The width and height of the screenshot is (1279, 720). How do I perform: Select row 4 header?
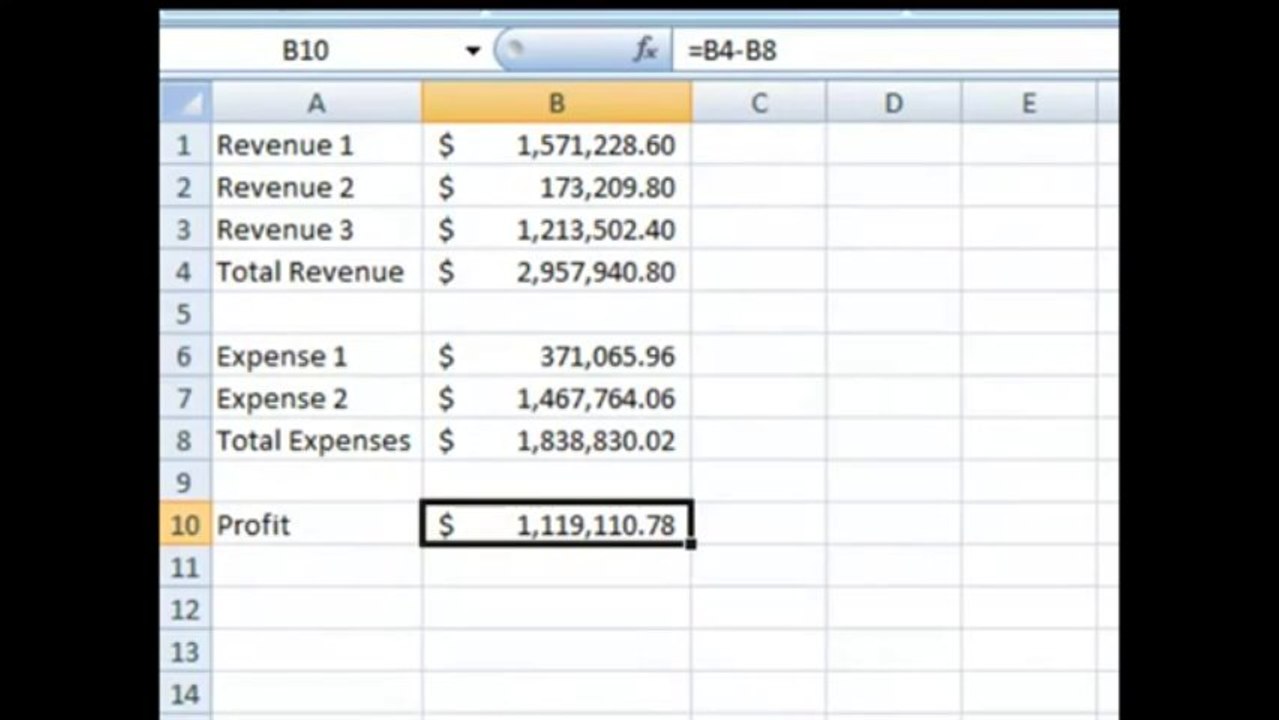pos(185,272)
